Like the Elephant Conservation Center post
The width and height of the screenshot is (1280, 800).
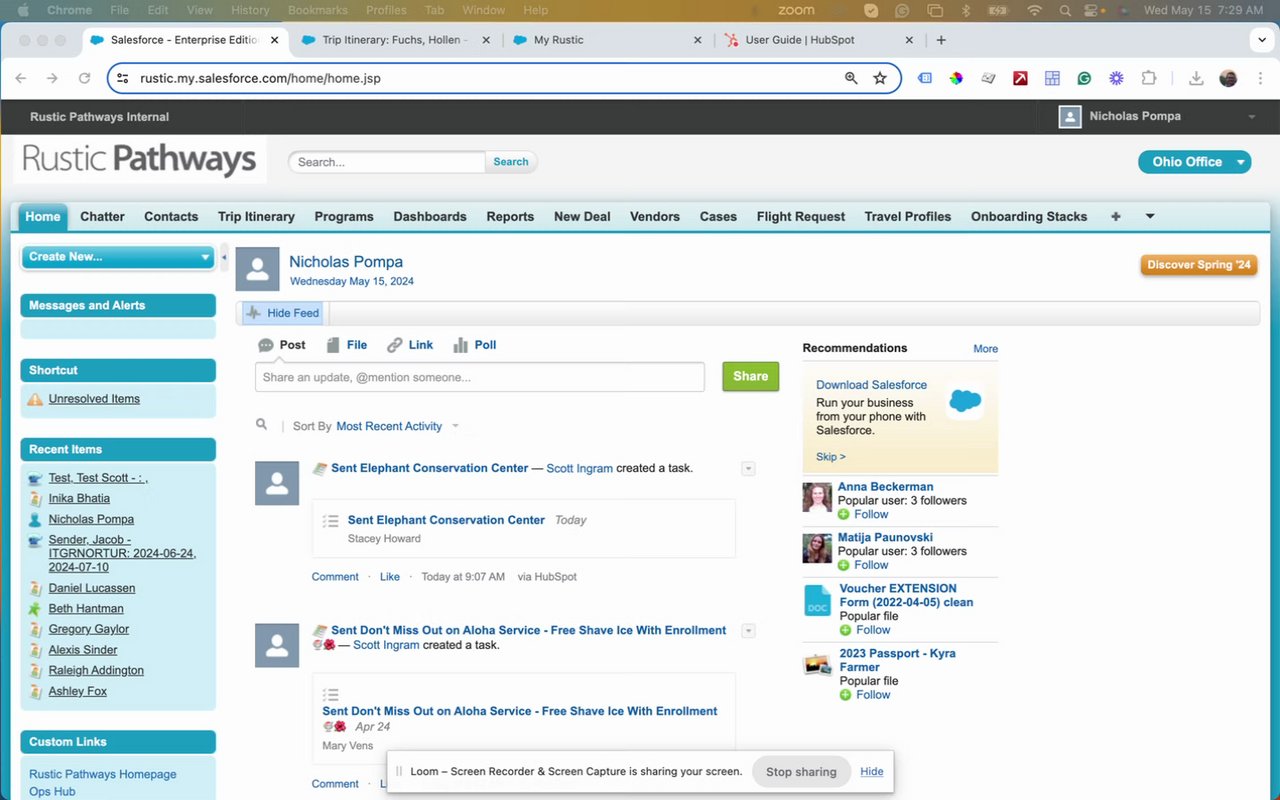point(390,577)
